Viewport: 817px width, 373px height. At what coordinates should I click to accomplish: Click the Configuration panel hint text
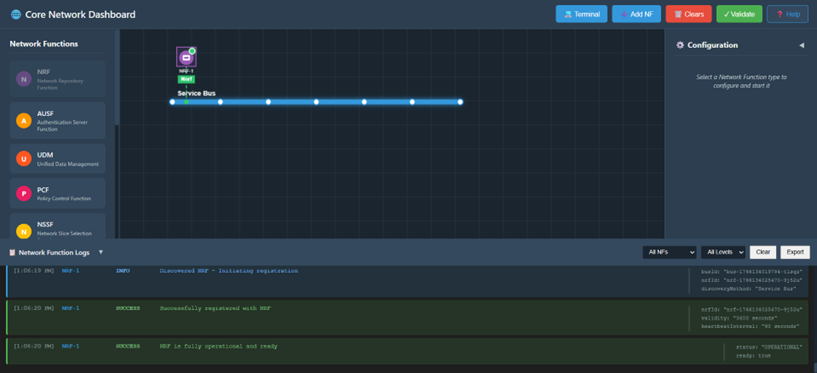[x=741, y=81]
